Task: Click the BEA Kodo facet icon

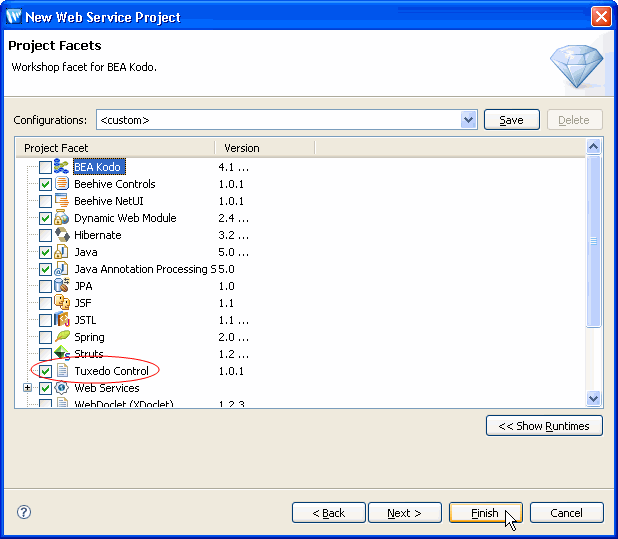Action: coord(61,167)
